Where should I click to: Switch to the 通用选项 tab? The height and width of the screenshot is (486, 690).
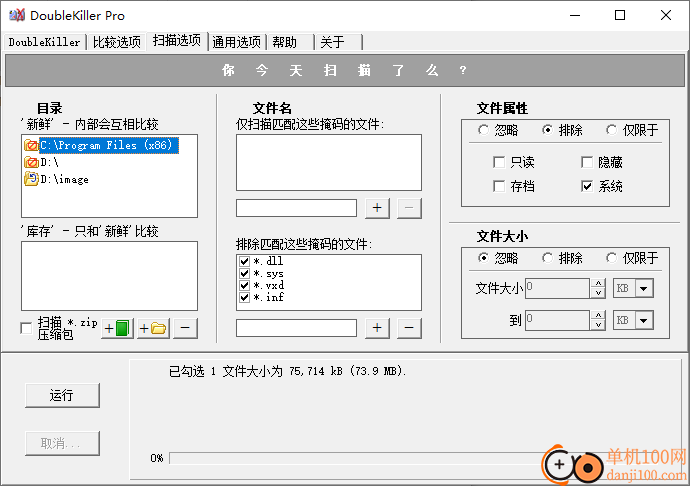(x=237, y=42)
